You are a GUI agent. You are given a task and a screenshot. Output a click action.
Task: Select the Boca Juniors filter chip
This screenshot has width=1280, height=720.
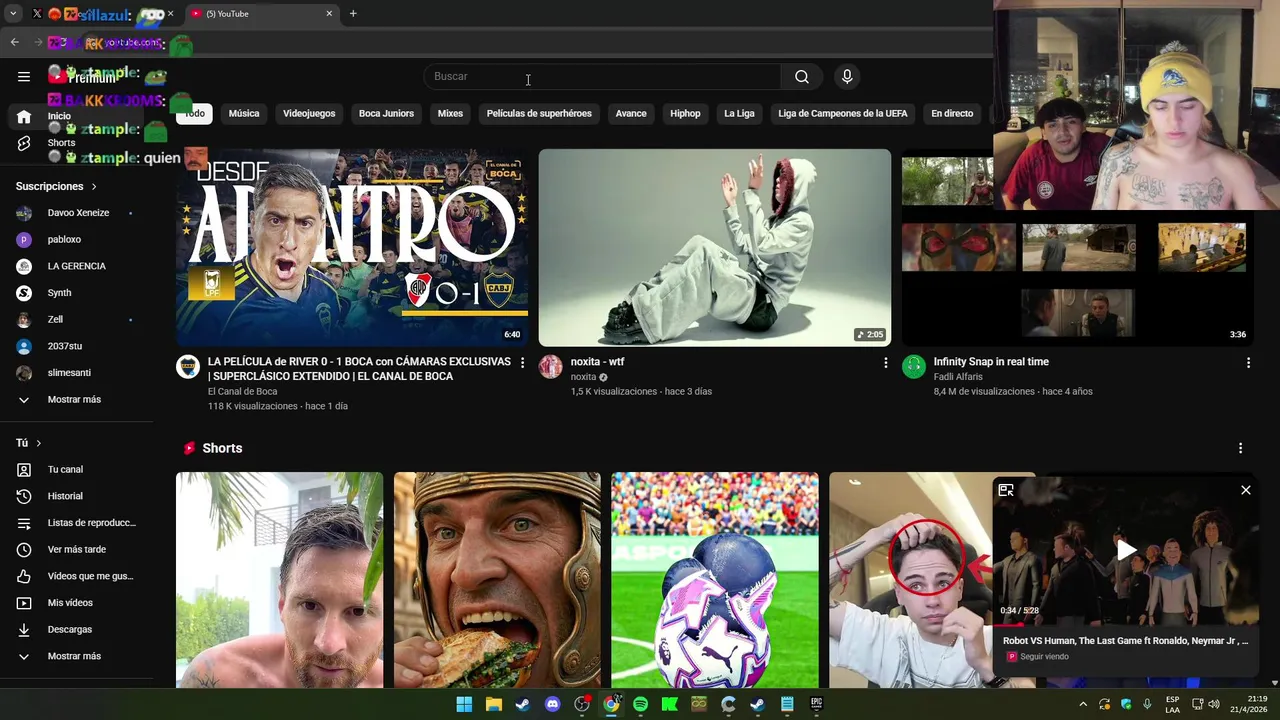[x=386, y=114]
